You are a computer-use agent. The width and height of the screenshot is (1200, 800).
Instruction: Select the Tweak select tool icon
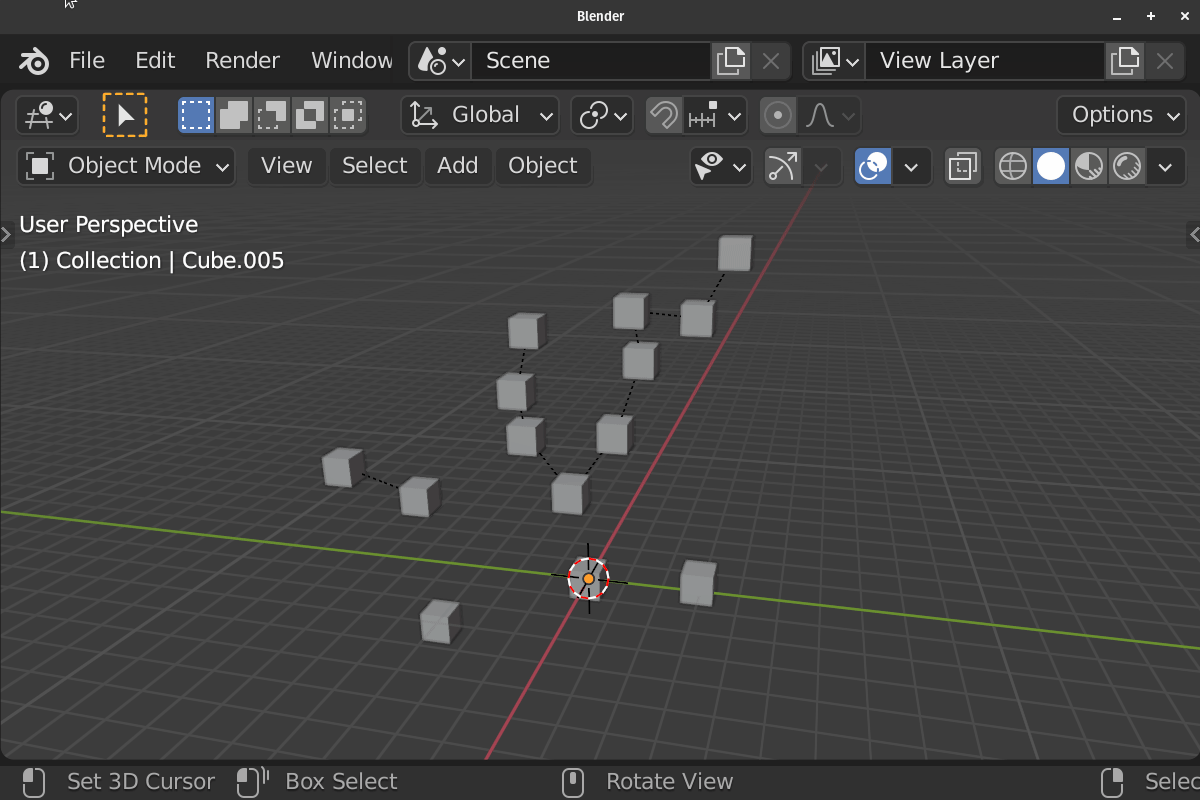click(125, 115)
